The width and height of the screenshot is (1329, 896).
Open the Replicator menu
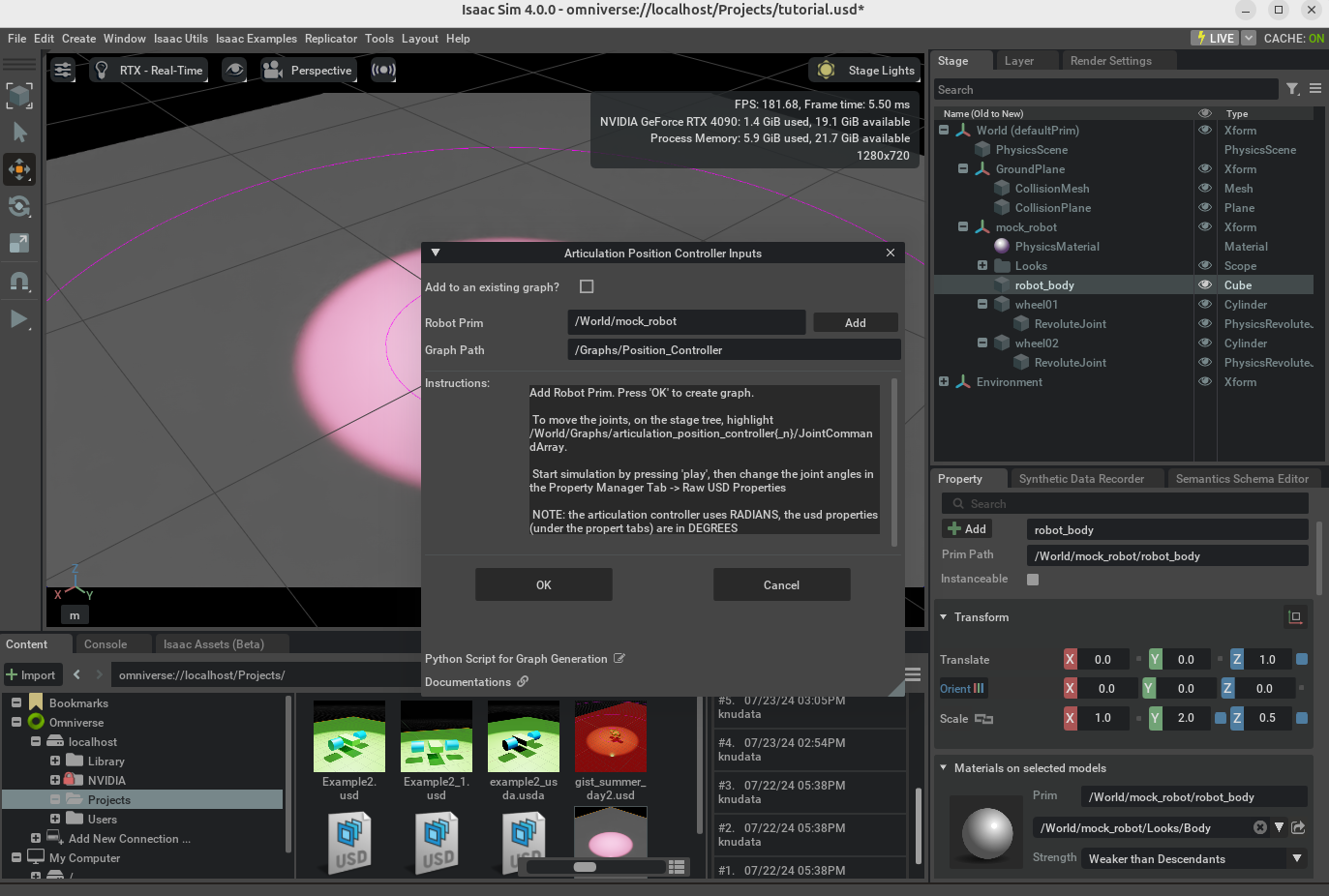331,39
